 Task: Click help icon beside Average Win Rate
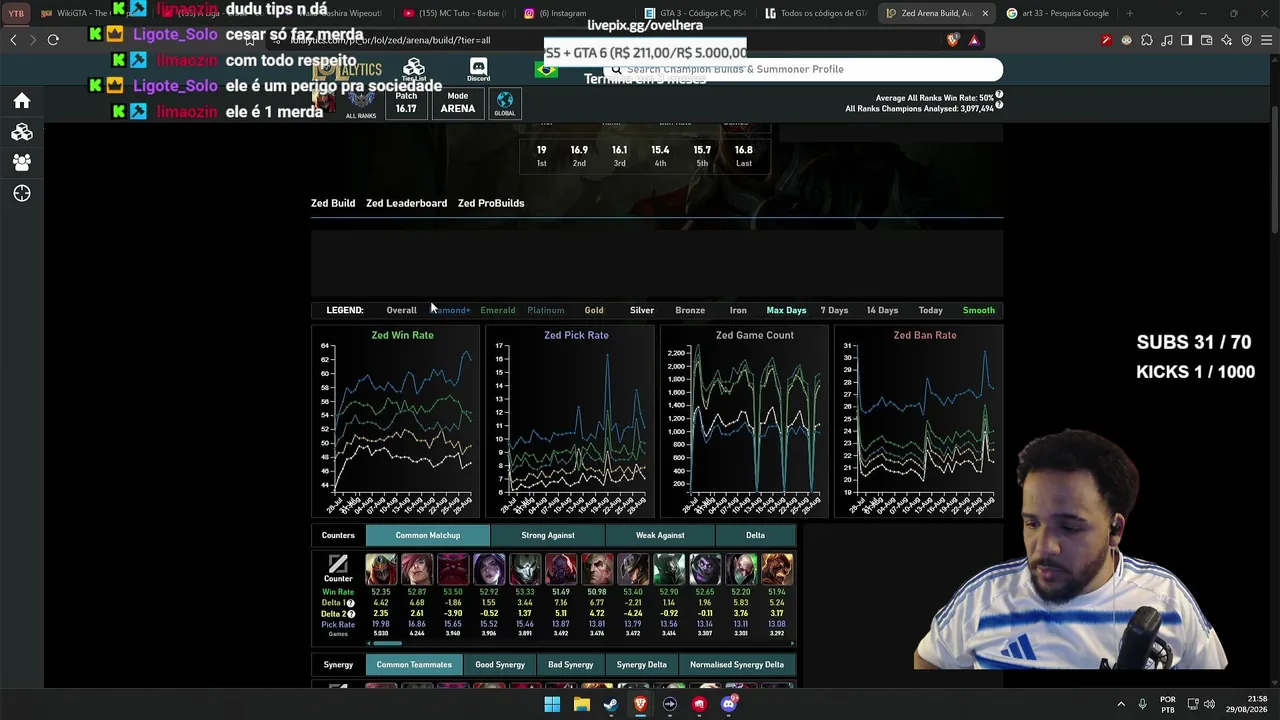[x=999, y=96]
